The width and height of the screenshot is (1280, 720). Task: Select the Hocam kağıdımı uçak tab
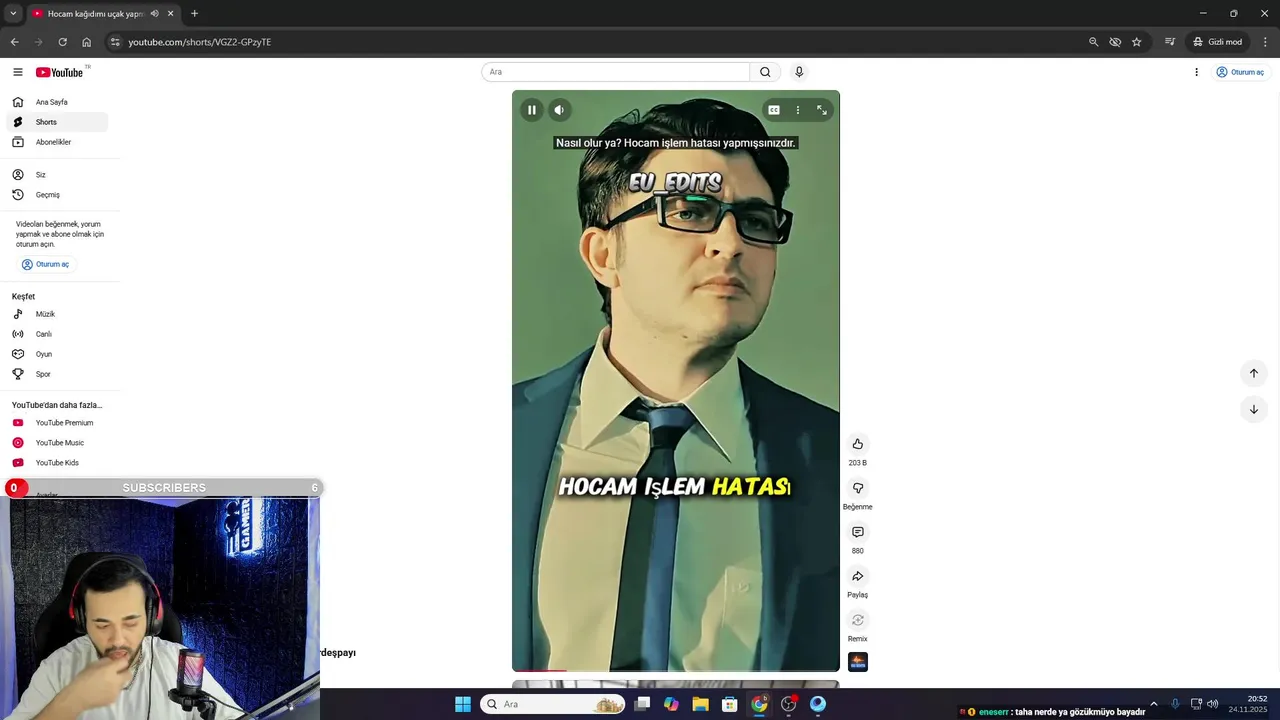(95, 14)
